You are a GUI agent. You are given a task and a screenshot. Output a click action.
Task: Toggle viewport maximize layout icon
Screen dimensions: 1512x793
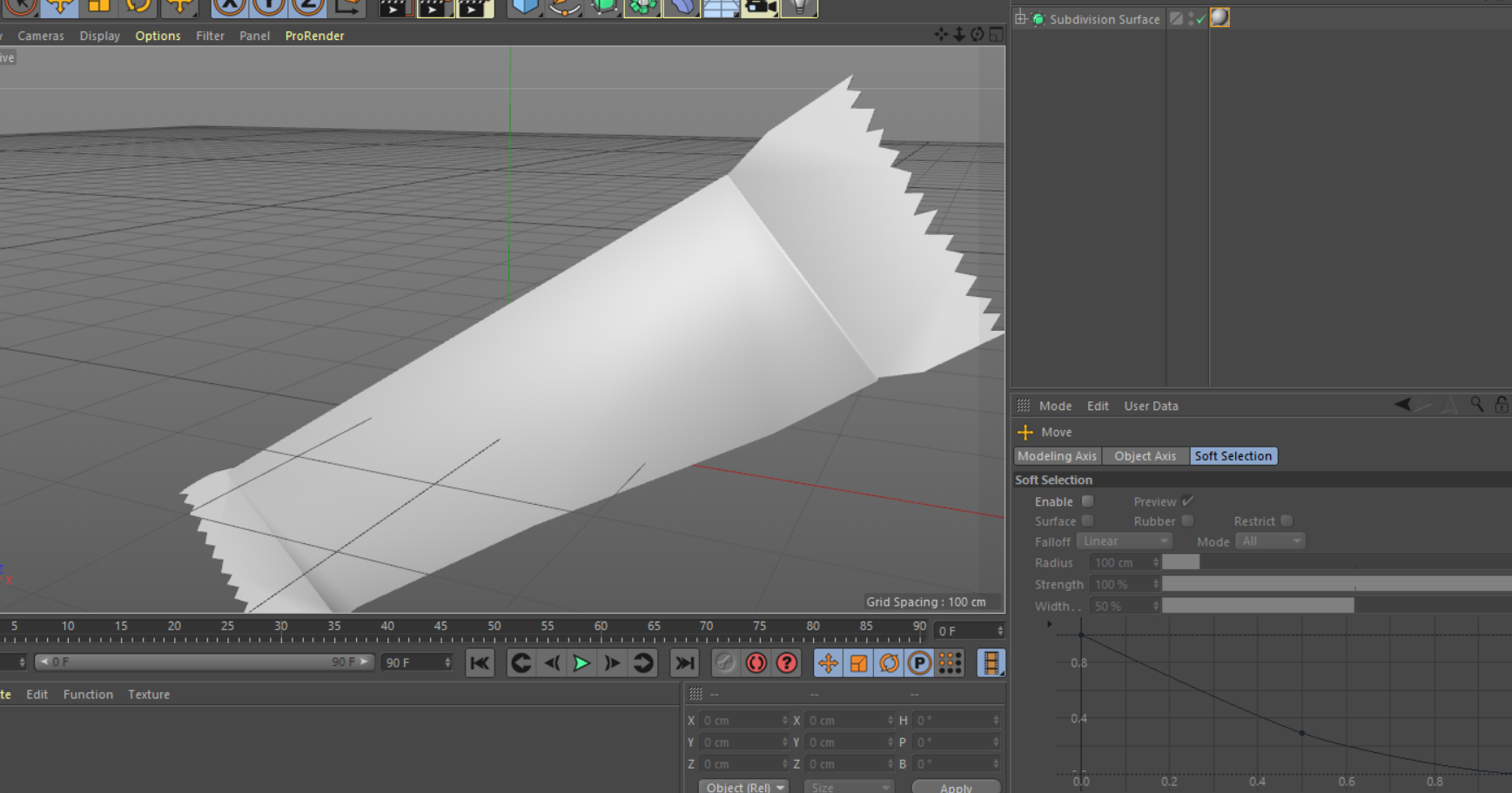point(996,34)
